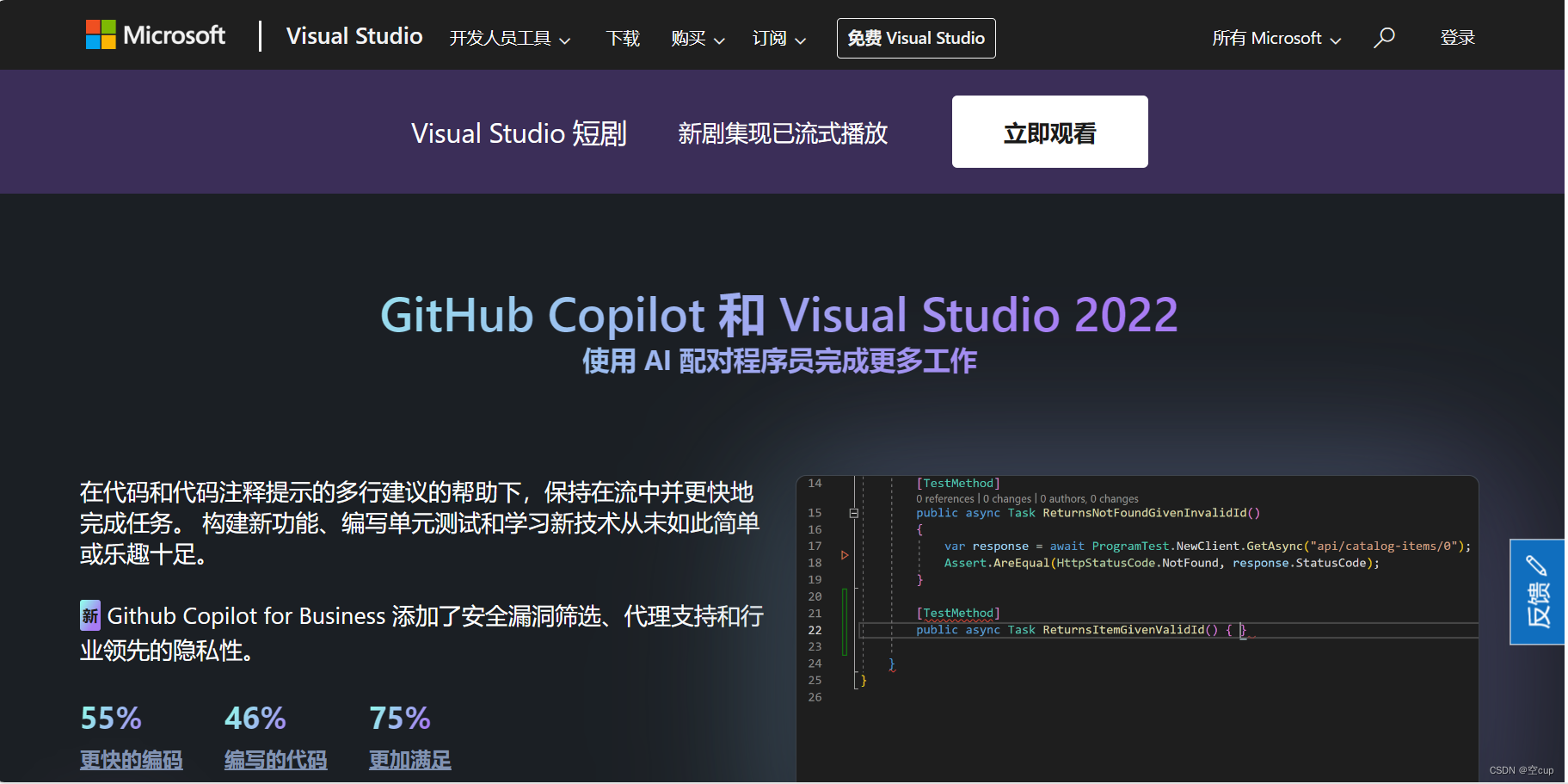Expand the 订阅 dropdown

pyautogui.click(x=779, y=39)
